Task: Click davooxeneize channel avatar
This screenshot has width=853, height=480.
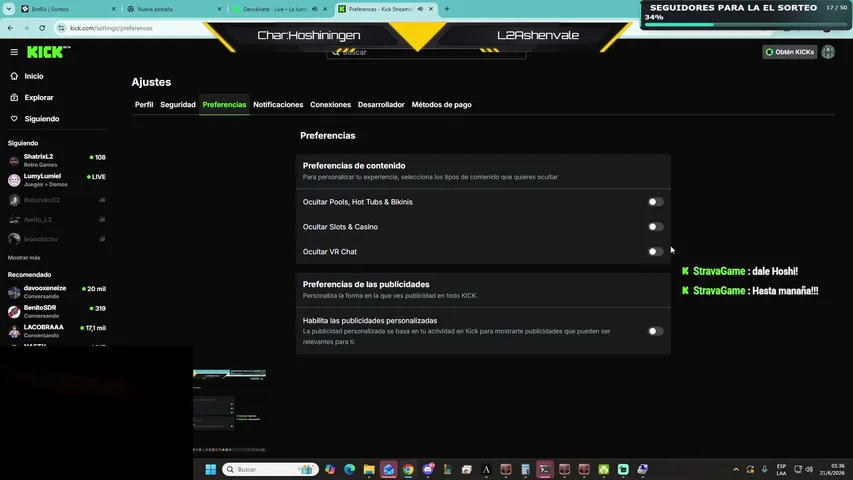Action: pyautogui.click(x=14, y=292)
